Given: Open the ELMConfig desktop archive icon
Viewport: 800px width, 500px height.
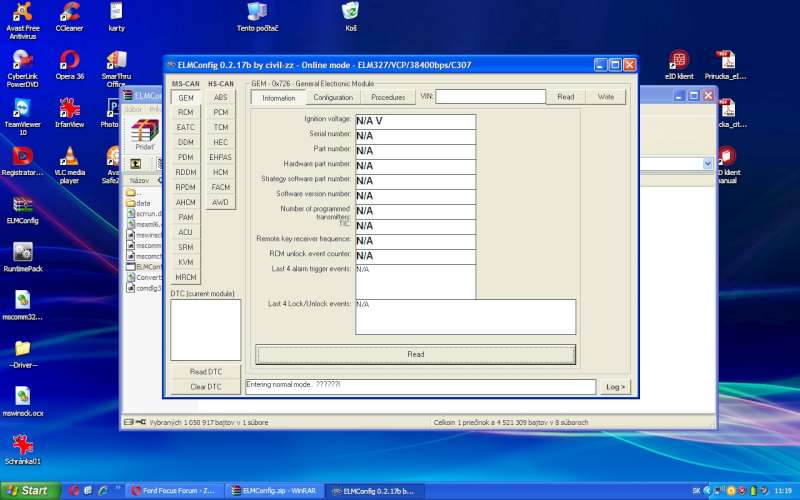Looking at the screenshot, I should pyautogui.click(x=22, y=205).
